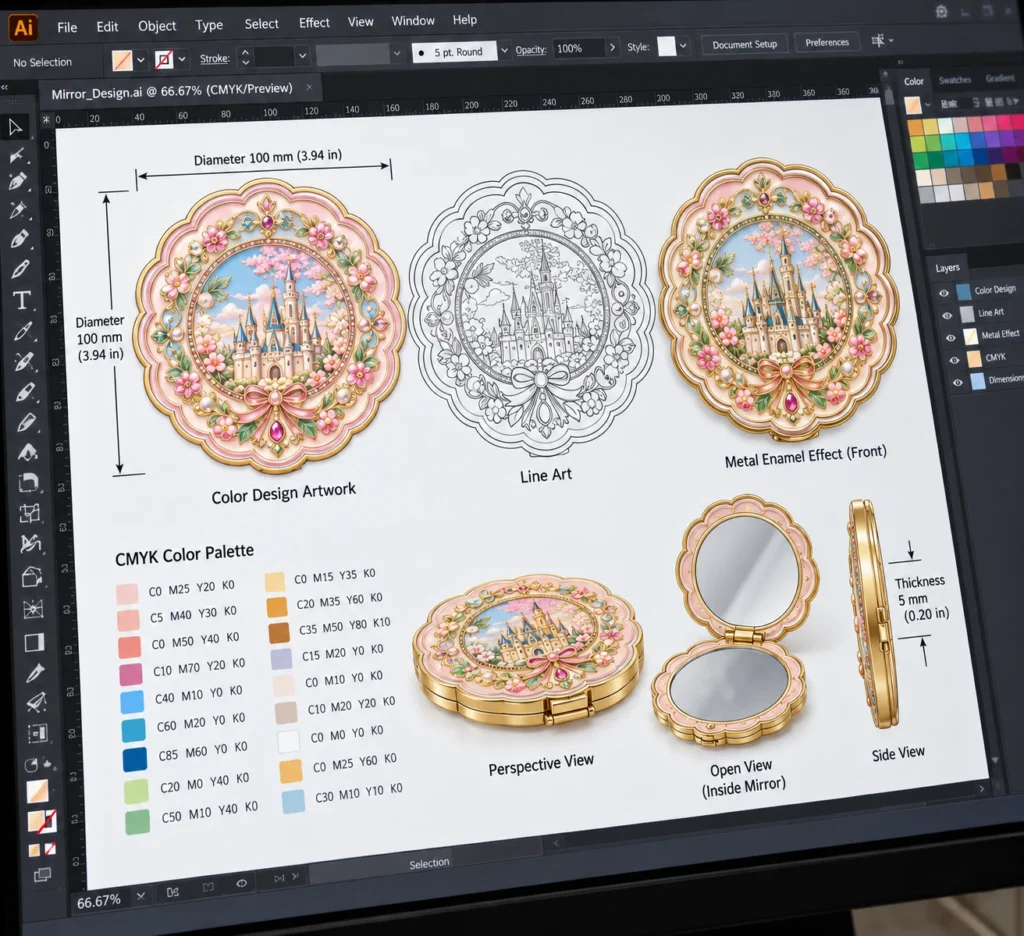
Task: Click the fill swatch in tools panel
Action: click(38, 791)
